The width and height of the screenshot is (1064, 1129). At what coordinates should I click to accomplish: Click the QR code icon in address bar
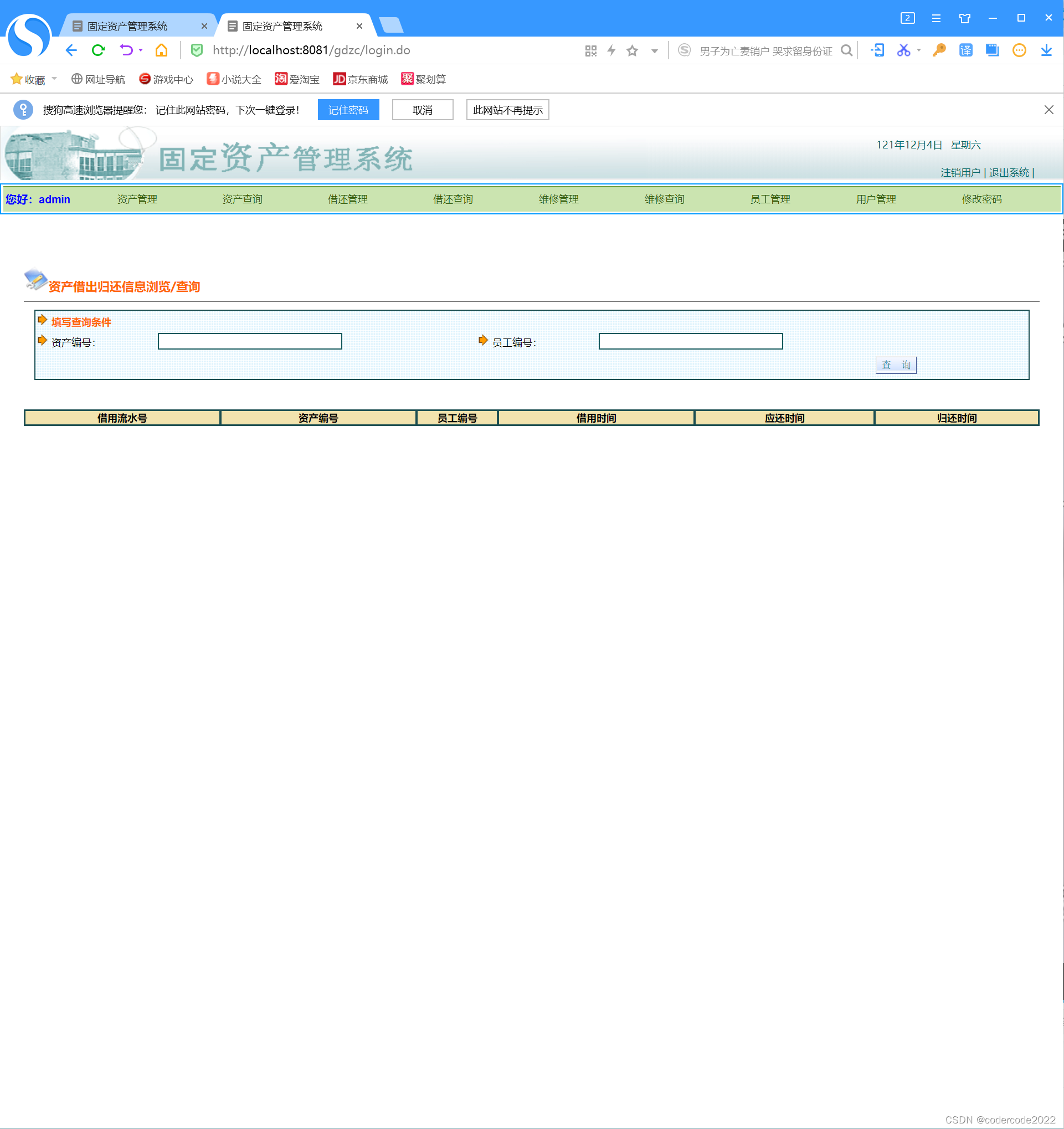(590, 51)
